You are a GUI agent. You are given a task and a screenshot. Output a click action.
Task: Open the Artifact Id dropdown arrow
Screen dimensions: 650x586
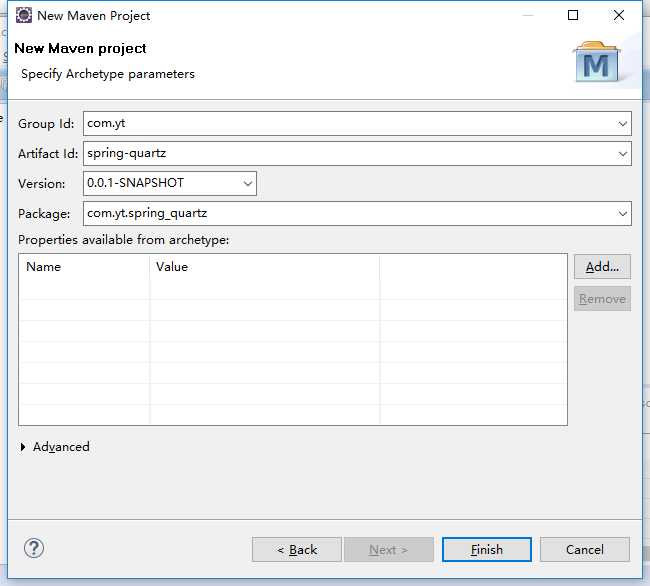(622, 154)
